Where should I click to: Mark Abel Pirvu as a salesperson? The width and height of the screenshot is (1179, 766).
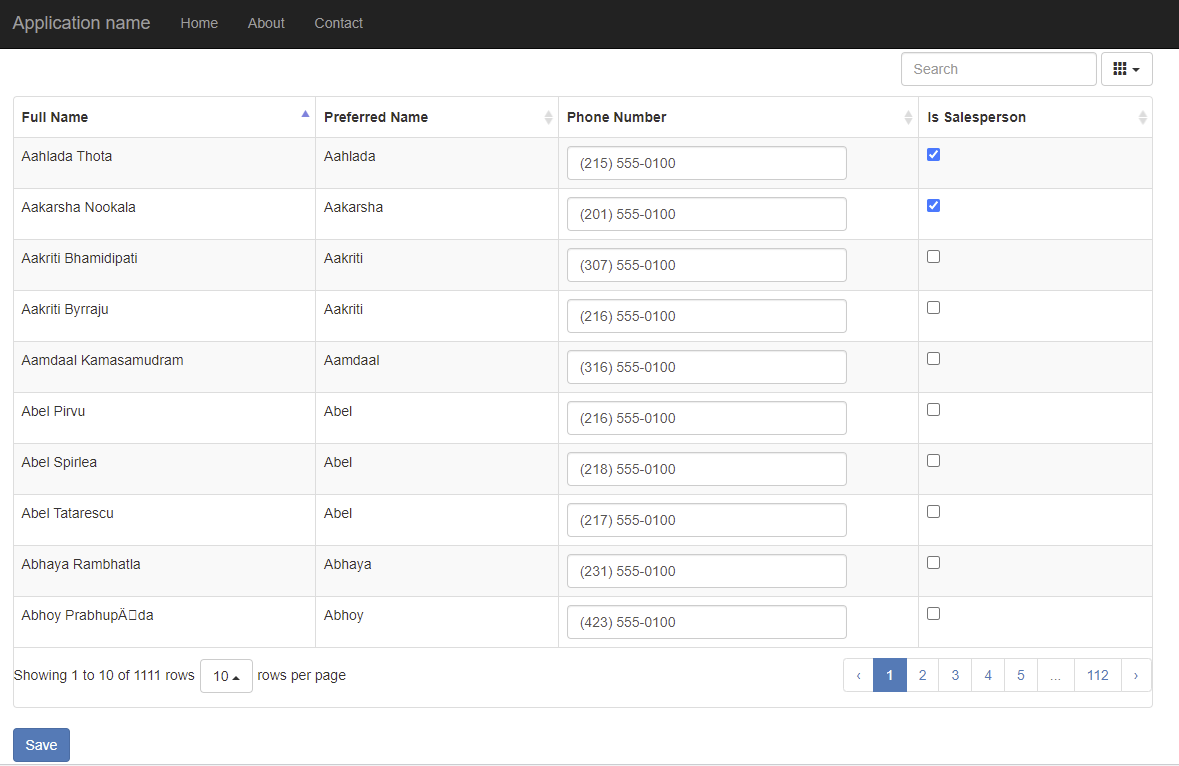[933, 409]
